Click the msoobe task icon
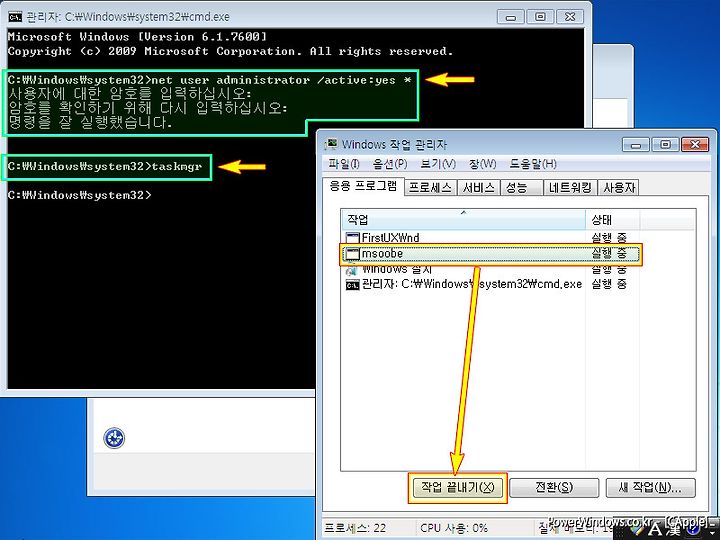720x540 pixels. coord(352,253)
